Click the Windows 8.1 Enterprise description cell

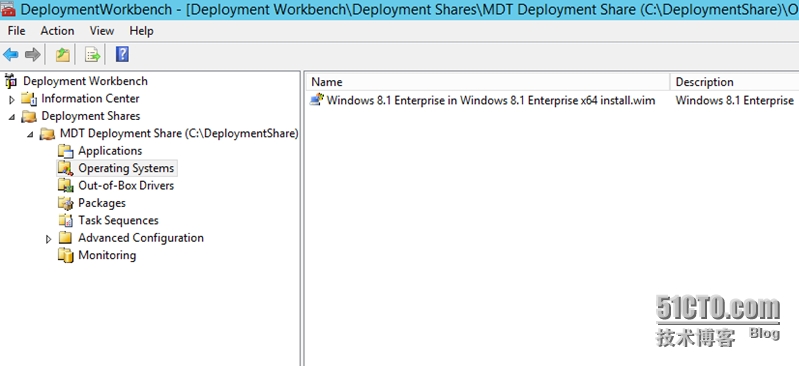coord(735,100)
